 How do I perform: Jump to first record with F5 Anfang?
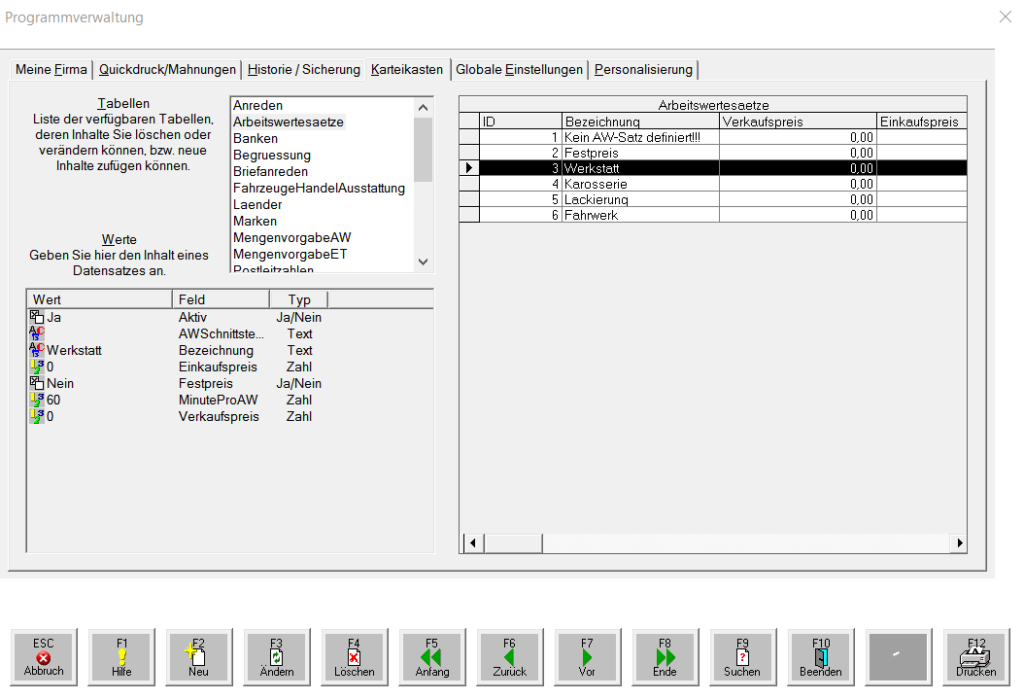click(432, 657)
